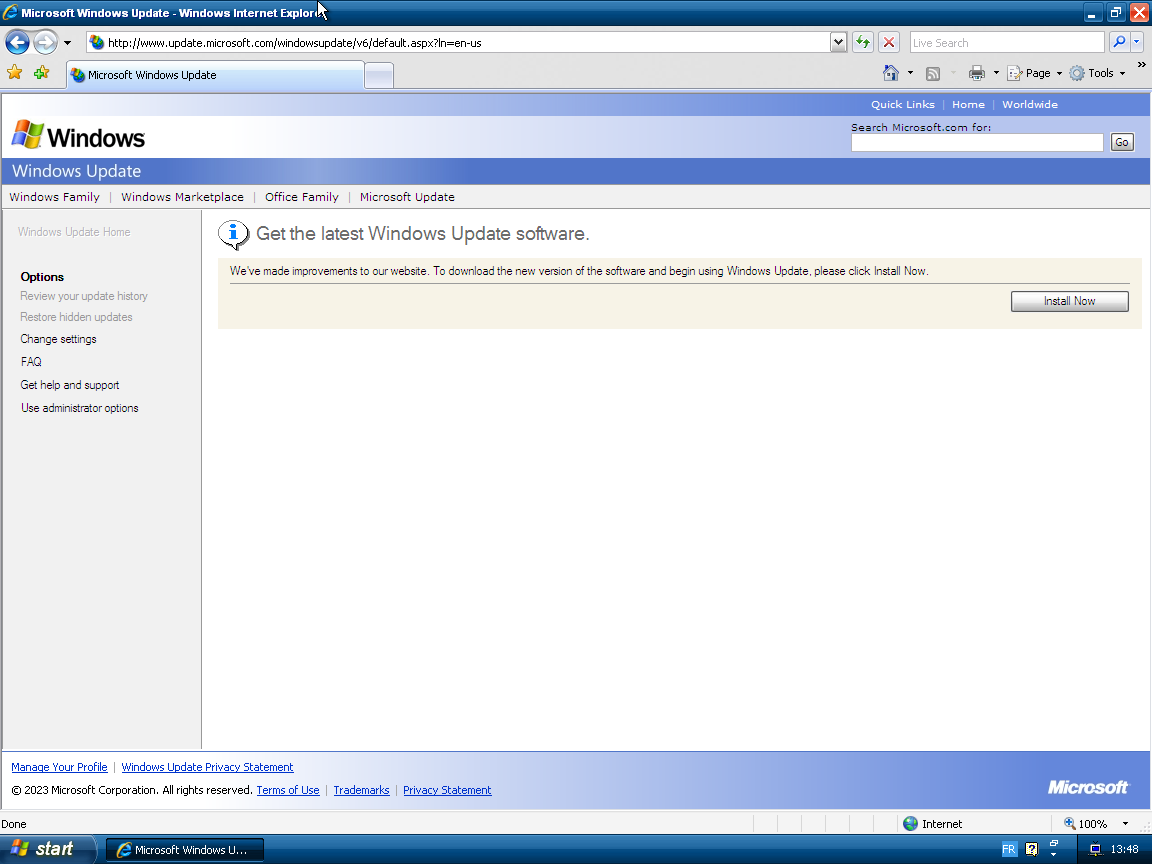The image size is (1152, 864).
Task: Expand the zoom level dropdown arrow
Action: (x=1125, y=824)
